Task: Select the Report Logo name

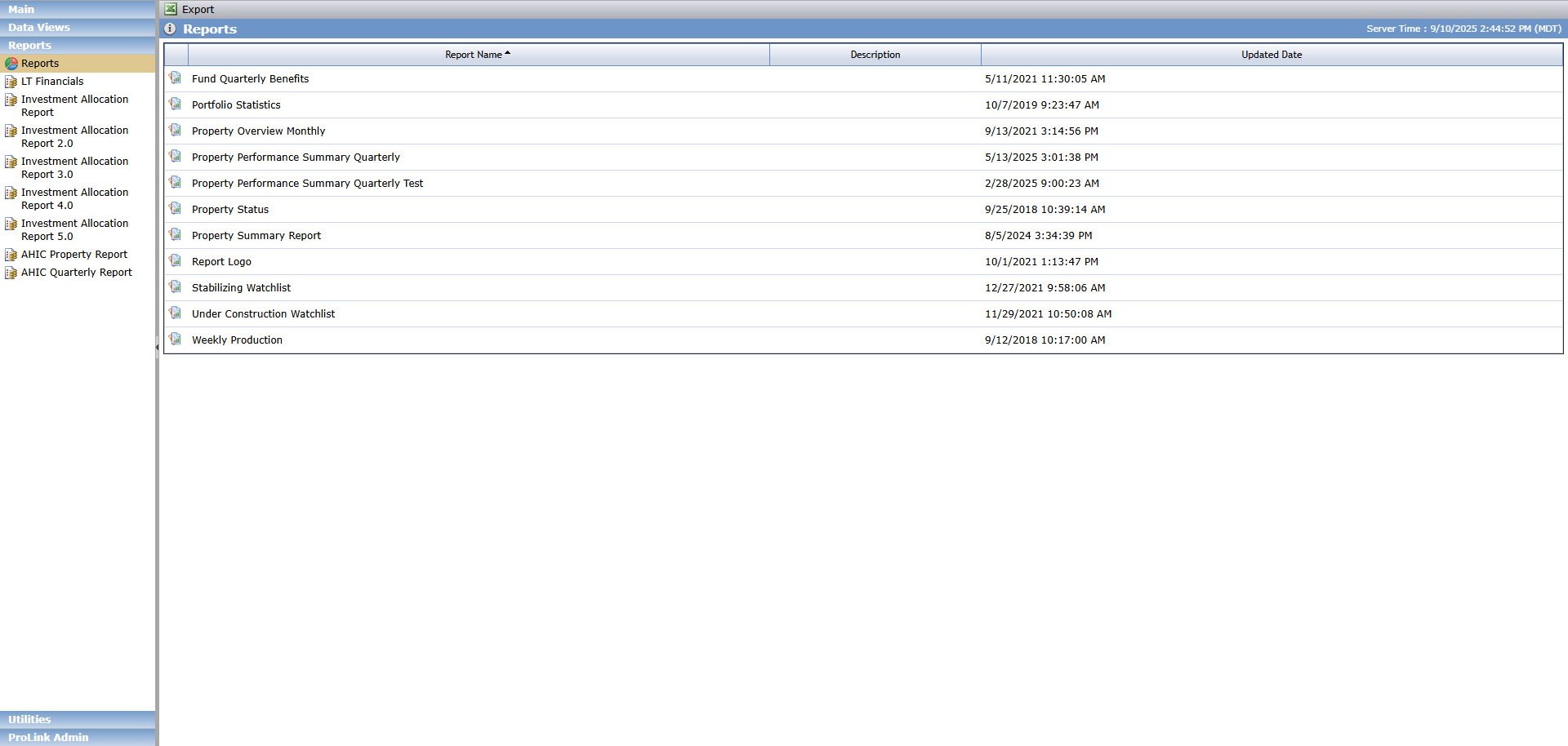Action: (221, 262)
